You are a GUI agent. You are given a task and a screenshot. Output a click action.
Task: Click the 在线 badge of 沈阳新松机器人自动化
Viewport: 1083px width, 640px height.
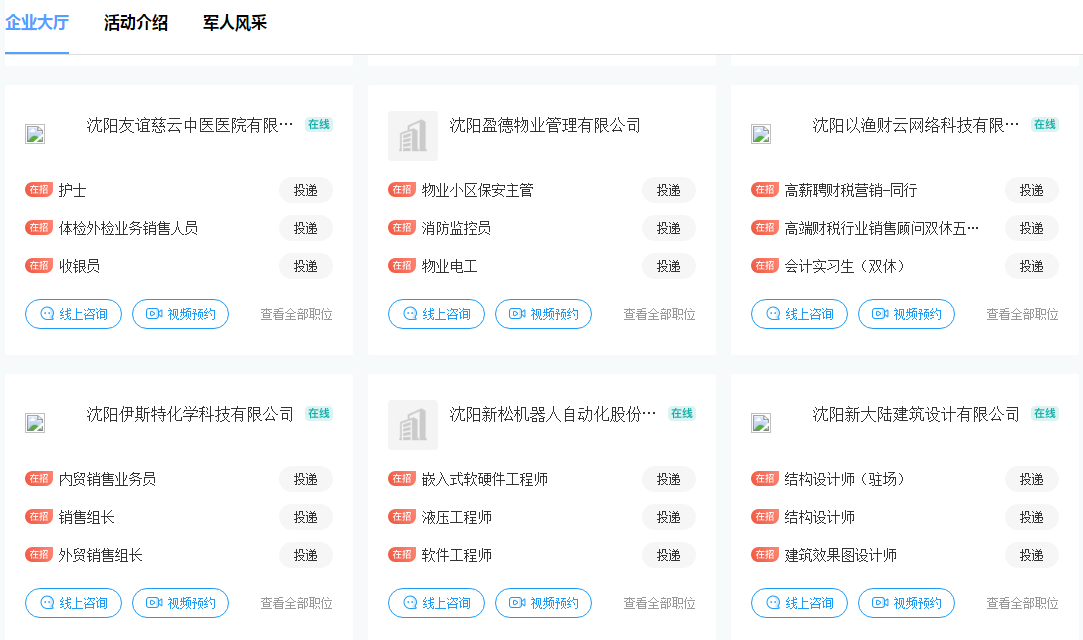click(x=682, y=414)
